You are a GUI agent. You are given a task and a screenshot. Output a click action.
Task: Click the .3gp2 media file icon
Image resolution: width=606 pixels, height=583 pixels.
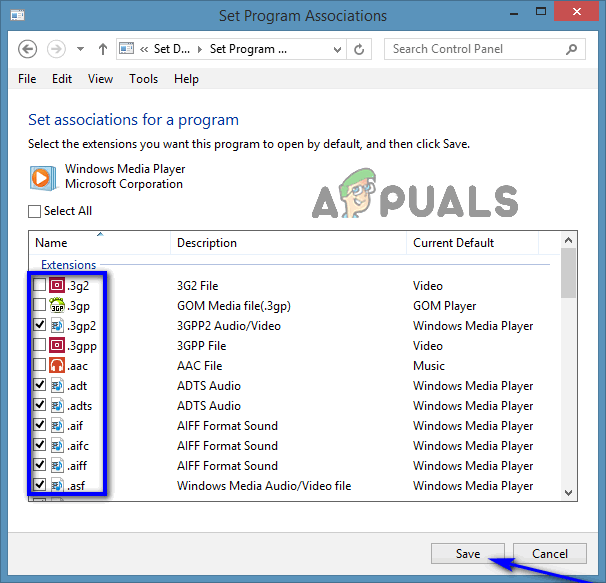(57, 325)
